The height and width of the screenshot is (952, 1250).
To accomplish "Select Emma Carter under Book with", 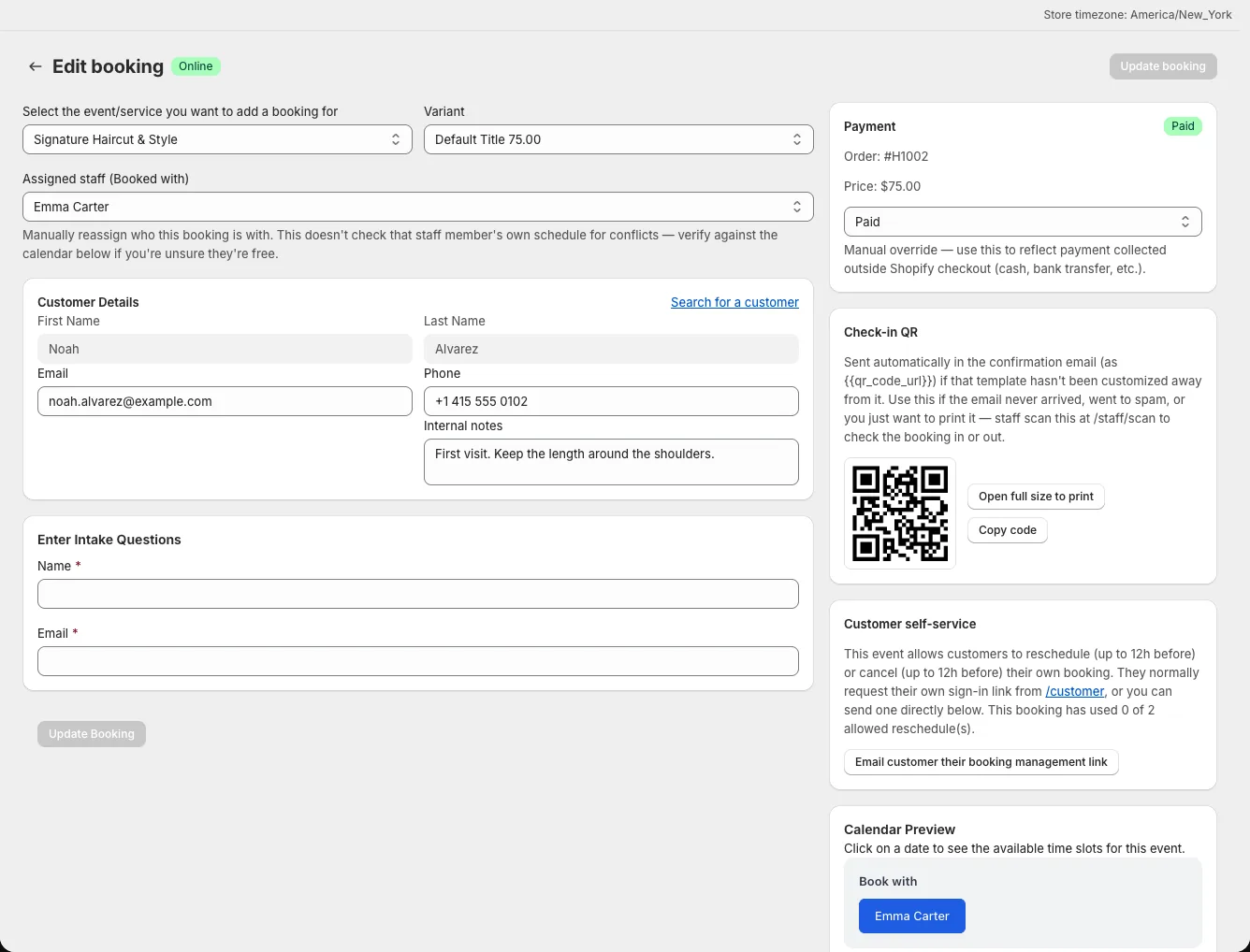I will [x=912, y=916].
